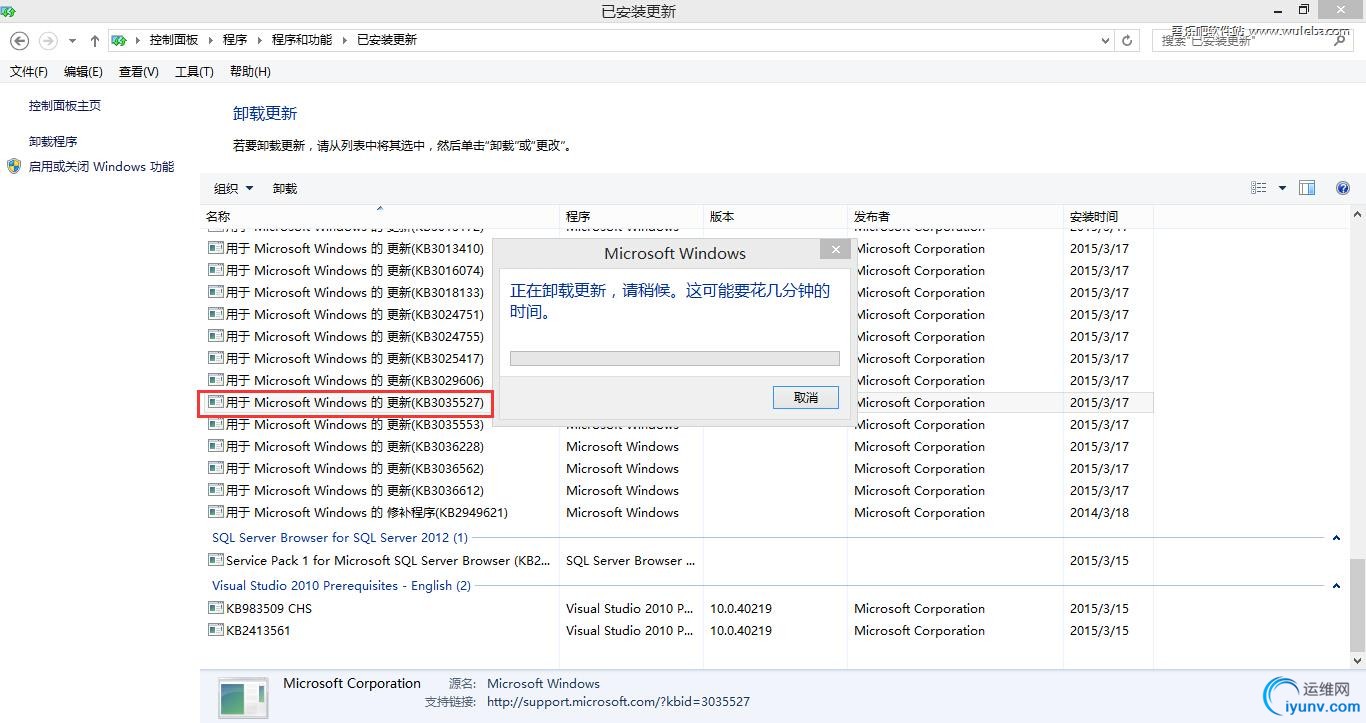
Task: Sort by the 安装时间 column header
Action: (1108, 217)
